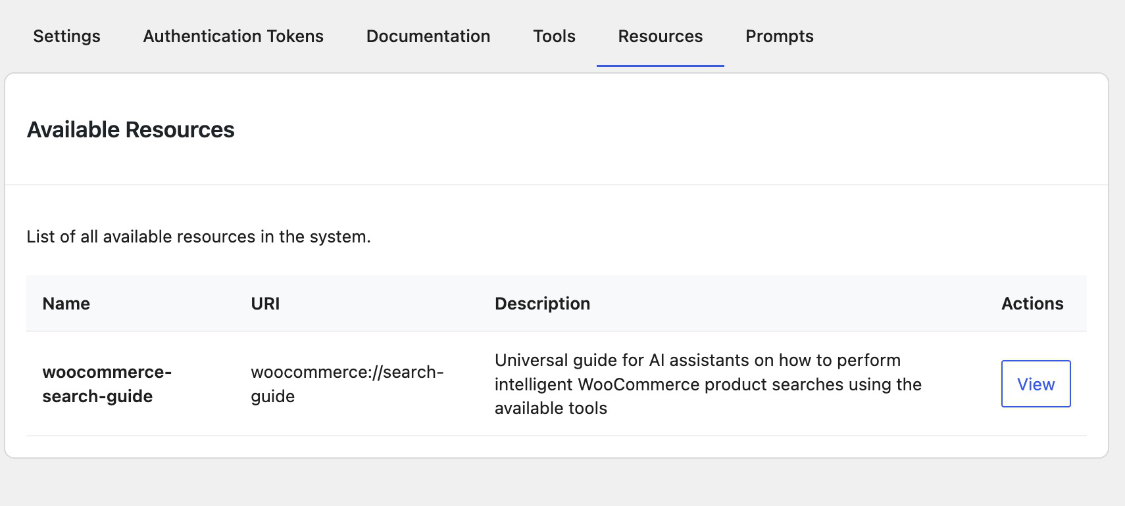This screenshot has height=506, width=1125.
Task: Open the Authentication Tokens tab
Action: coord(233,36)
